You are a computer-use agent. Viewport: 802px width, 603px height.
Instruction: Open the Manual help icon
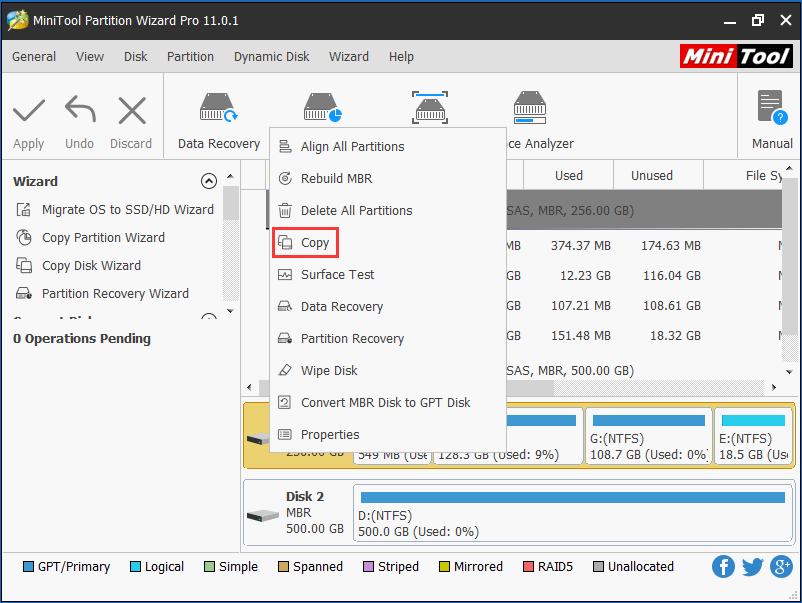pyautogui.click(x=772, y=107)
